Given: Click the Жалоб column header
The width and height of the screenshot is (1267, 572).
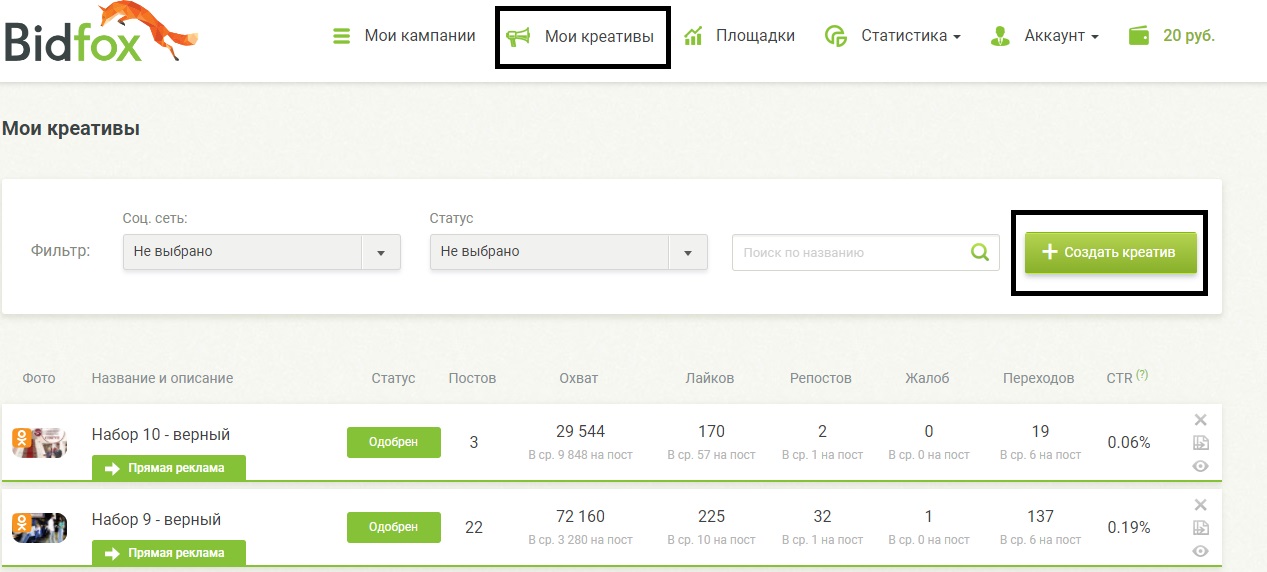Looking at the screenshot, I should point(927,378).
